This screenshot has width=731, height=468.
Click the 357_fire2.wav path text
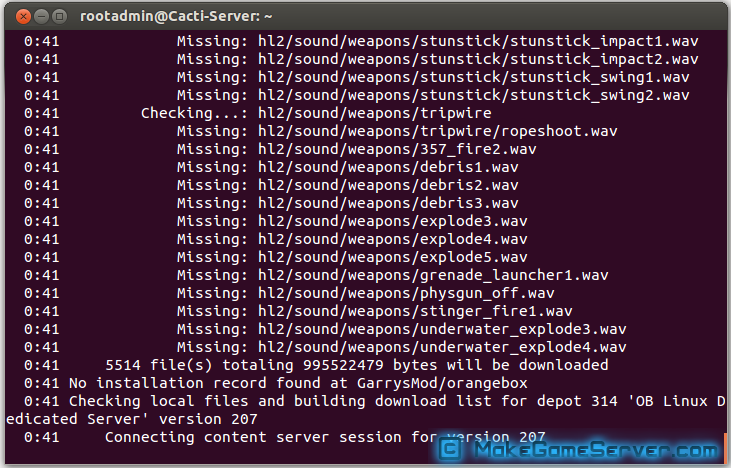point(397,149)
